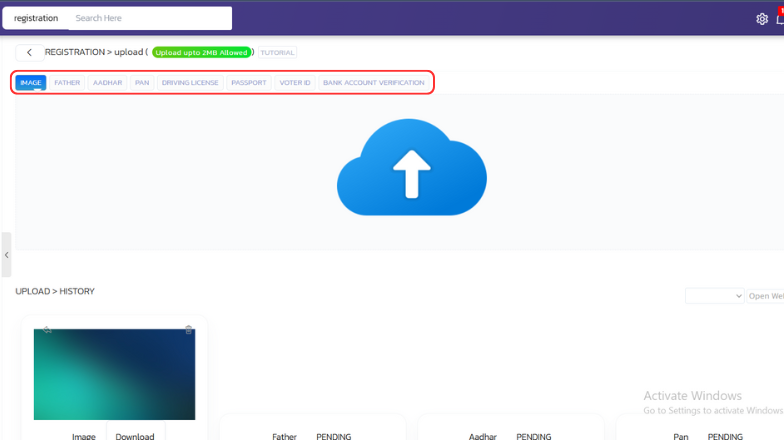Viewport: 784px width, 440px height.
Task: Click Download on the image card
Action: point(135,436)
